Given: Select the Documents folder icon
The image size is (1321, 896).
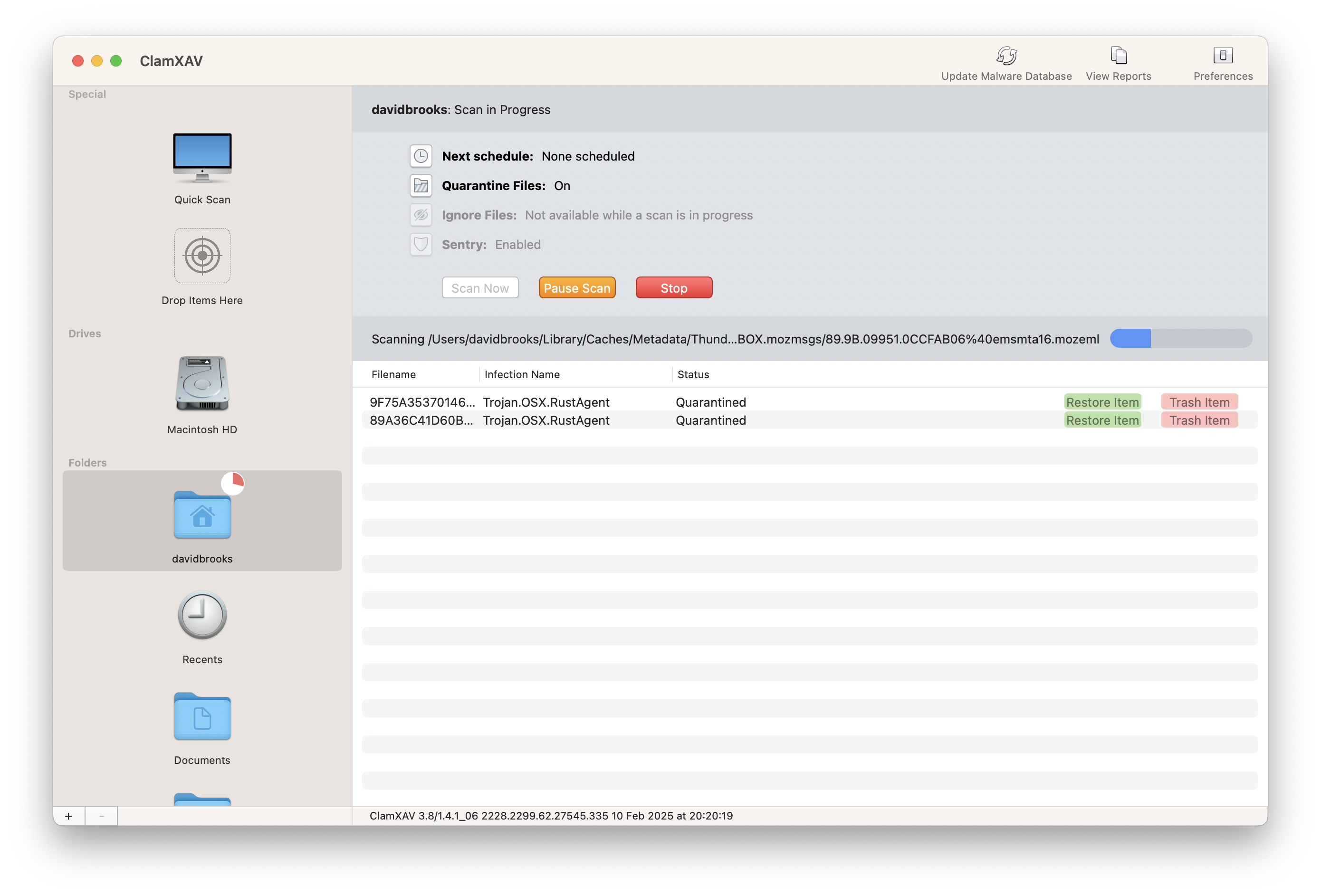Looking at the screenshot, I should pos(202,716).
